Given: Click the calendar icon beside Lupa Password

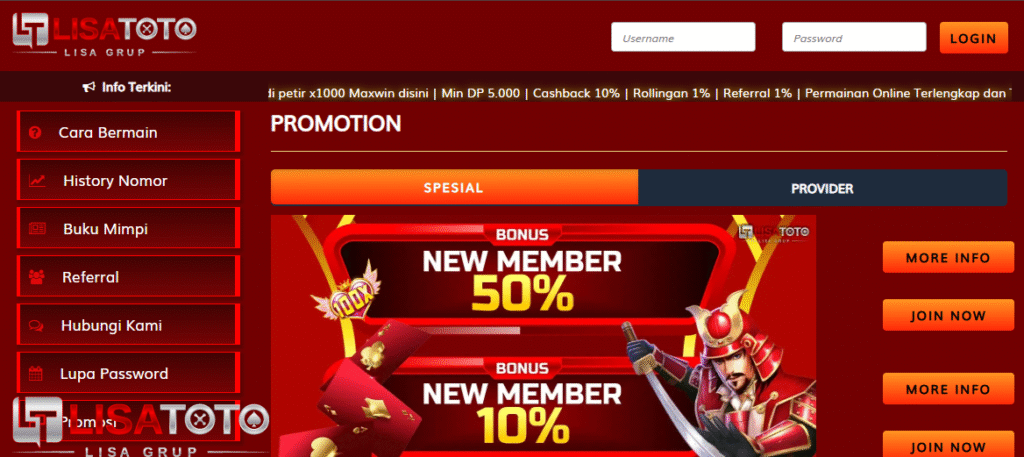Looking at the screenshot, I should click(x=36, y=373).
